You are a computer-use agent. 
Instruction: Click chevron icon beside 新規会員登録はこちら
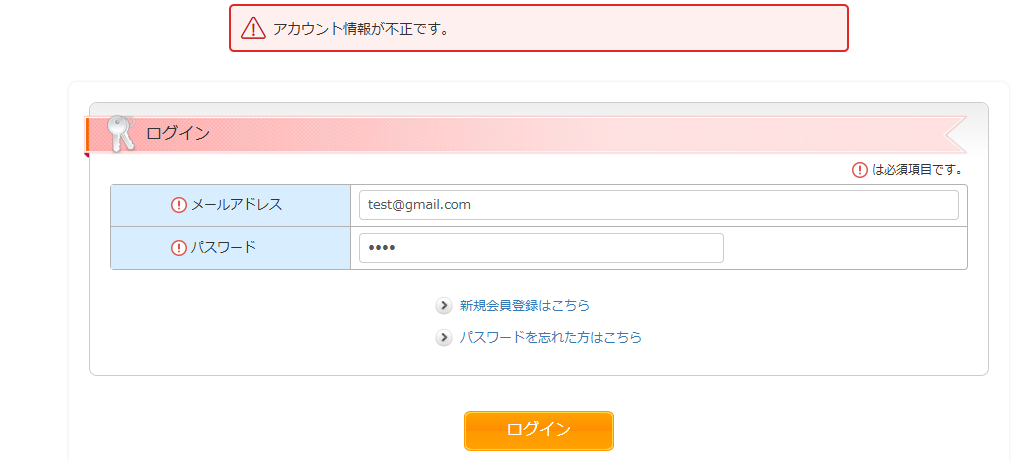click(x=444, y=305)
